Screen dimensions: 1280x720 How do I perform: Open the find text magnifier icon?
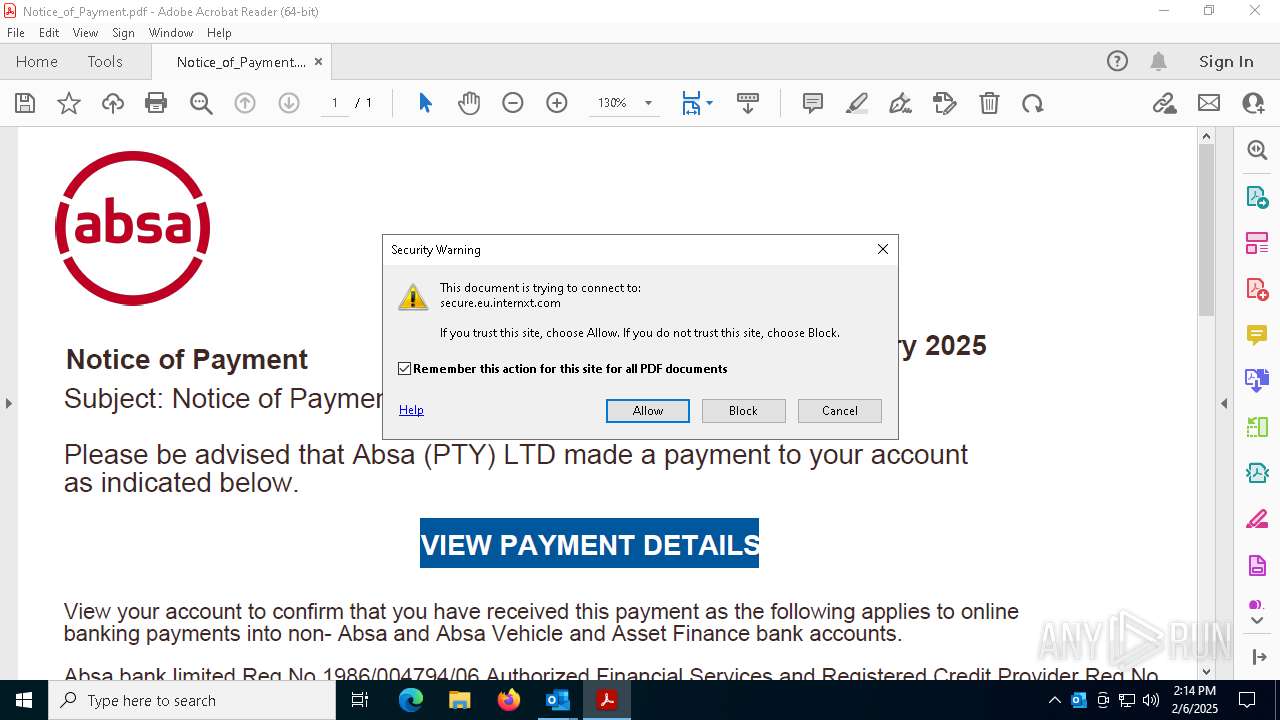pos(201,103)
